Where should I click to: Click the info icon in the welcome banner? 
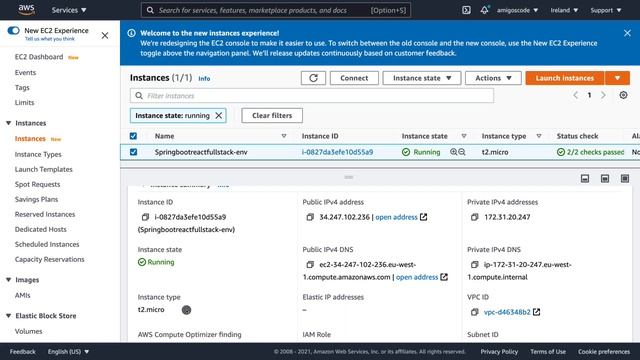click(131, 33)
